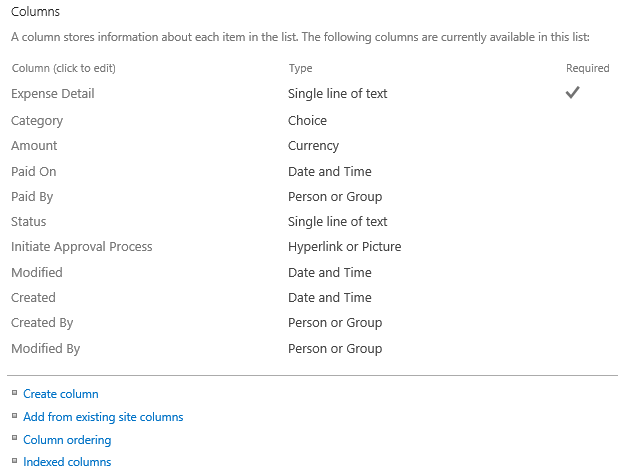Open the Status column settings
The image size is (618, 476).
click(29, 222)
